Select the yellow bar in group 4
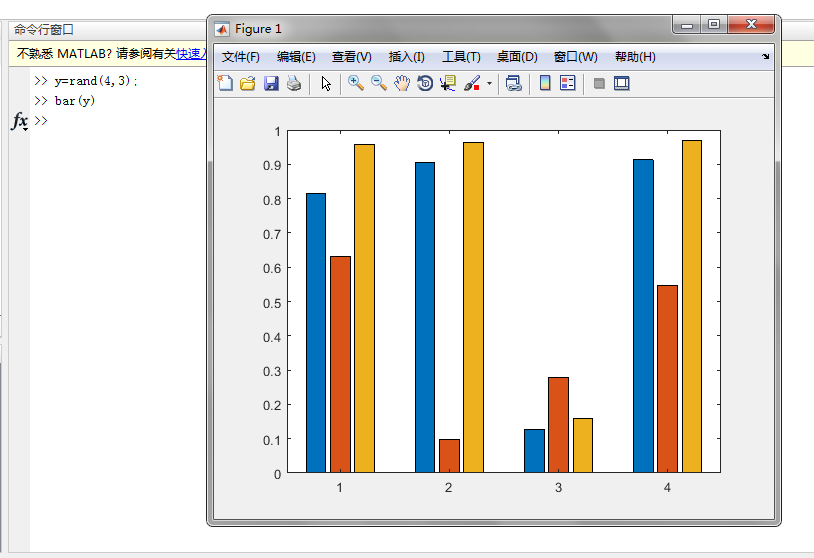Viewport: 814px width, 558px height. click(692, 306)
